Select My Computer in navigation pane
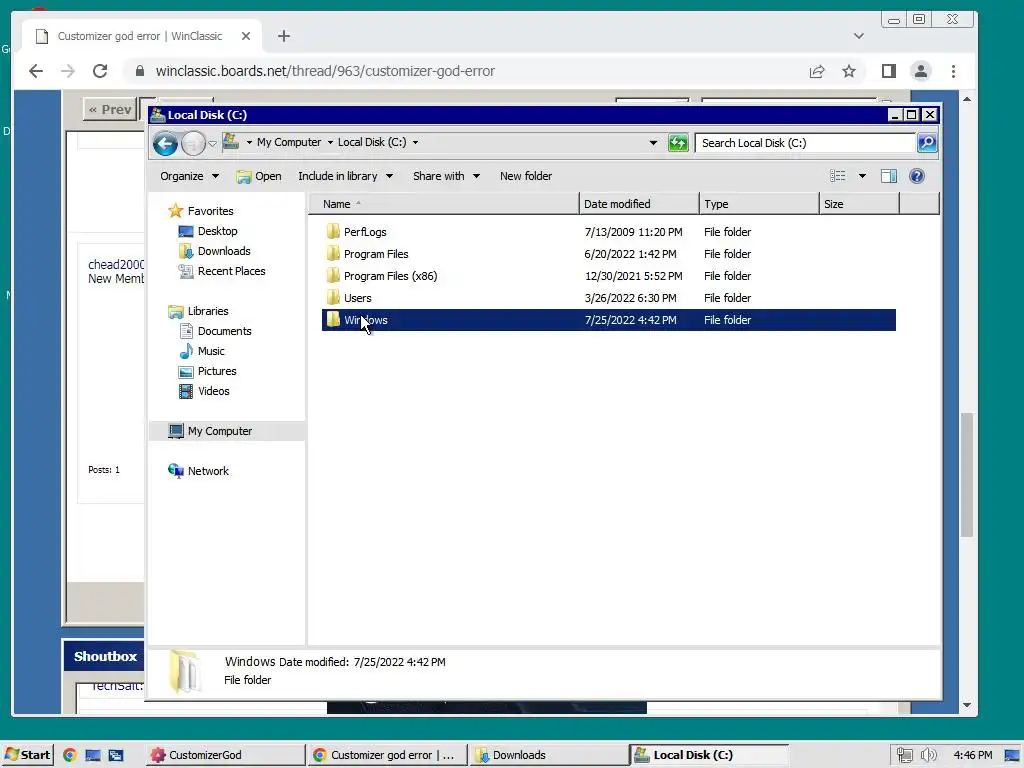This screenshot has width=1024, height=768. [x=227, y=431]
